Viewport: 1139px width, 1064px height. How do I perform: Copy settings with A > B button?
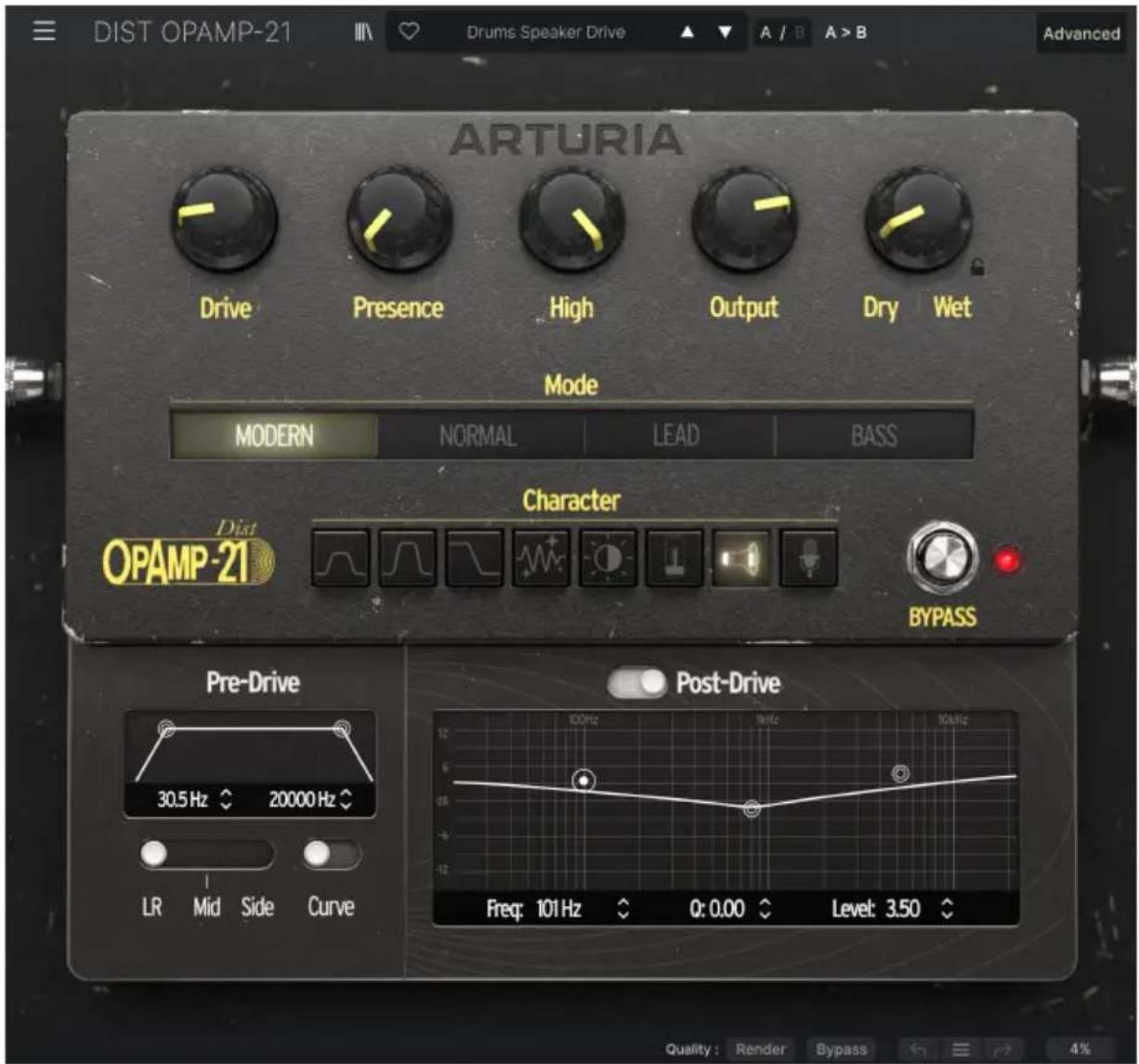point(845,33)
